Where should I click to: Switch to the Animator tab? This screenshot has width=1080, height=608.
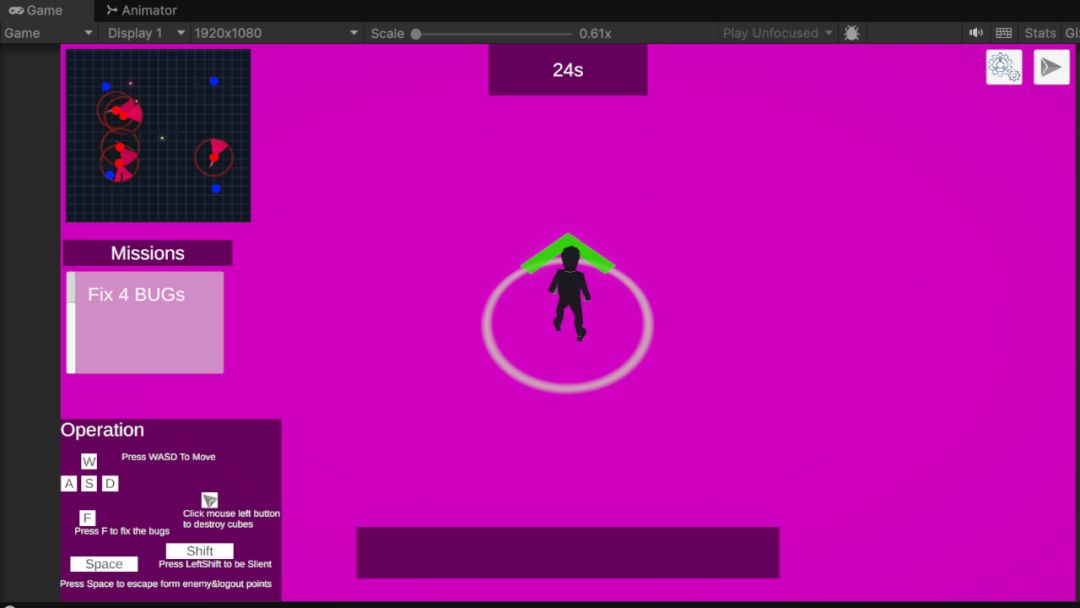pos(141,10)
